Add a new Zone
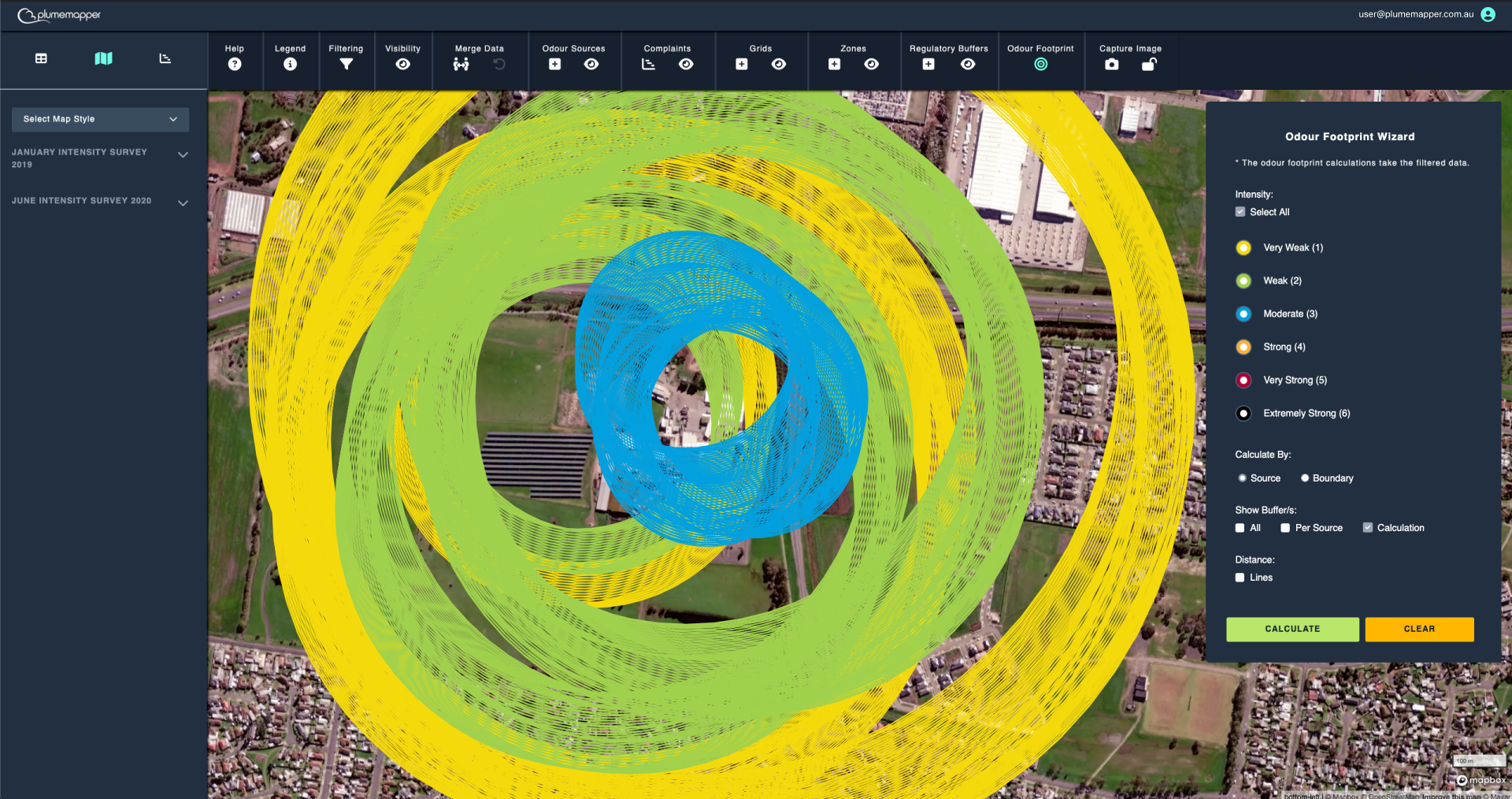The image size is (1512, 799). [x=834, y=65]
